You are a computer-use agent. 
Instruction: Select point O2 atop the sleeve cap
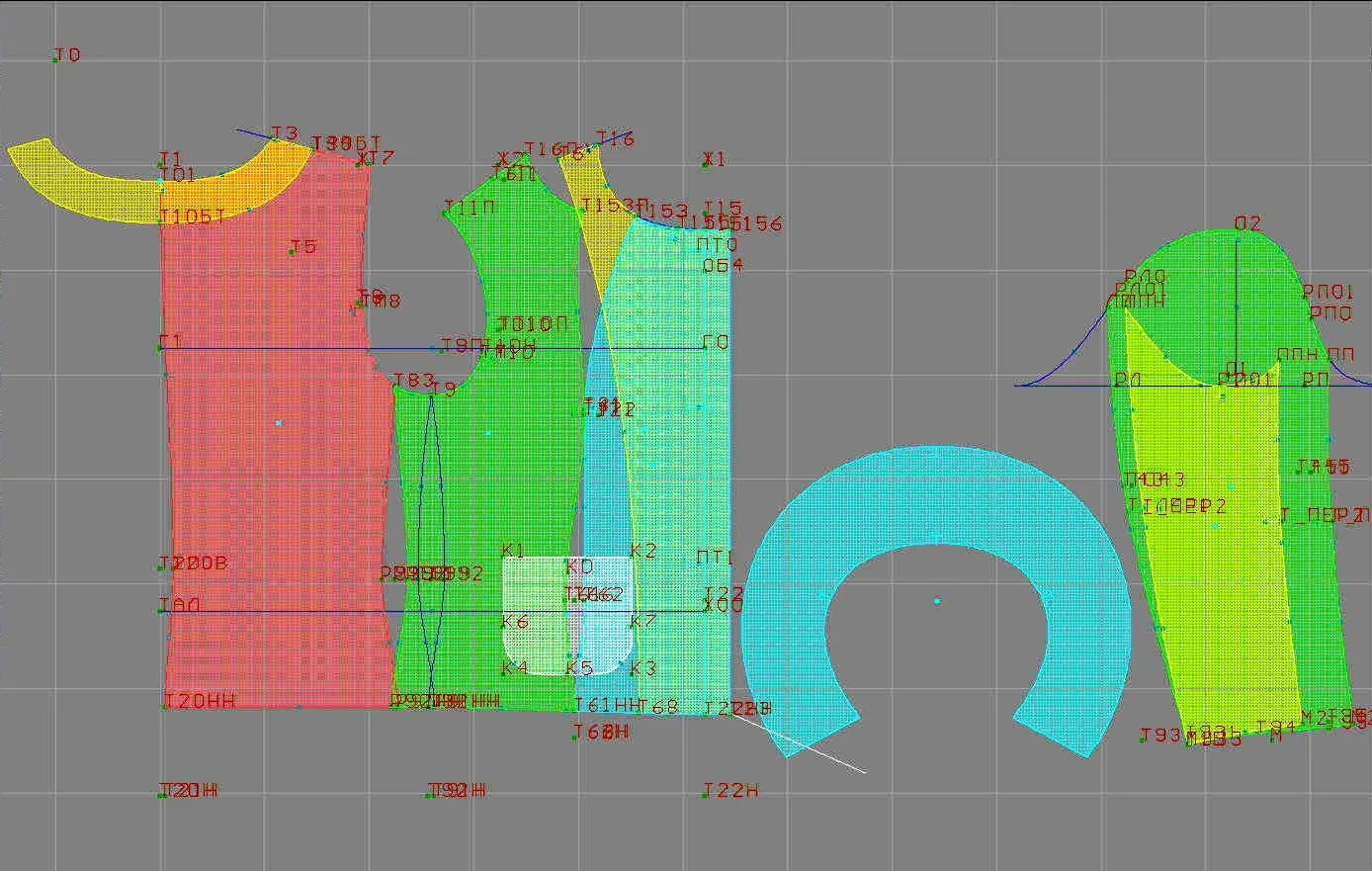(1247, 223)
